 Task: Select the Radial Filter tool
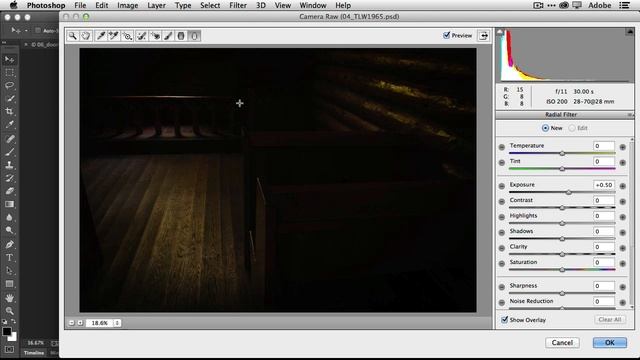[x=194, y=36]
